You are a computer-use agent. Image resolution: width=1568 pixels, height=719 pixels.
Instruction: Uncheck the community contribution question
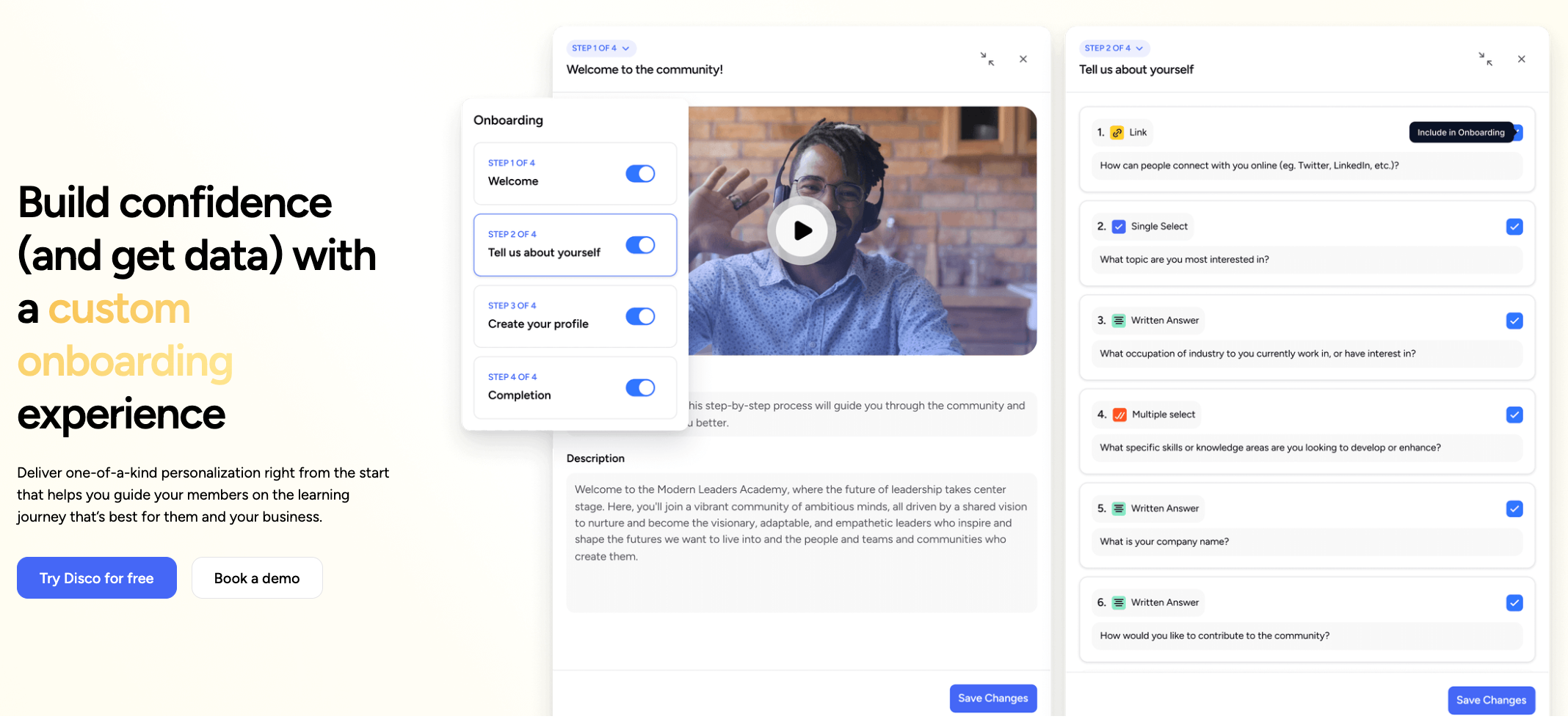(1514, 602)
